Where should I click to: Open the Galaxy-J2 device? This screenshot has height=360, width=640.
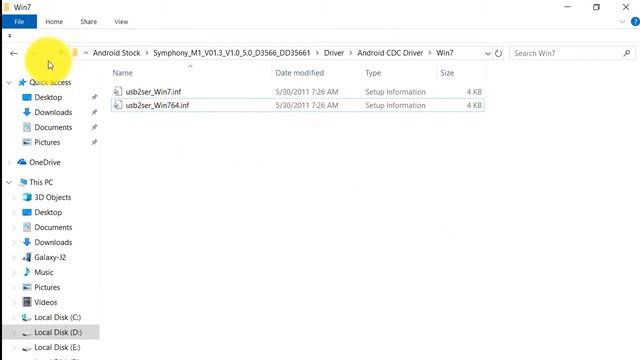[50, 257]
